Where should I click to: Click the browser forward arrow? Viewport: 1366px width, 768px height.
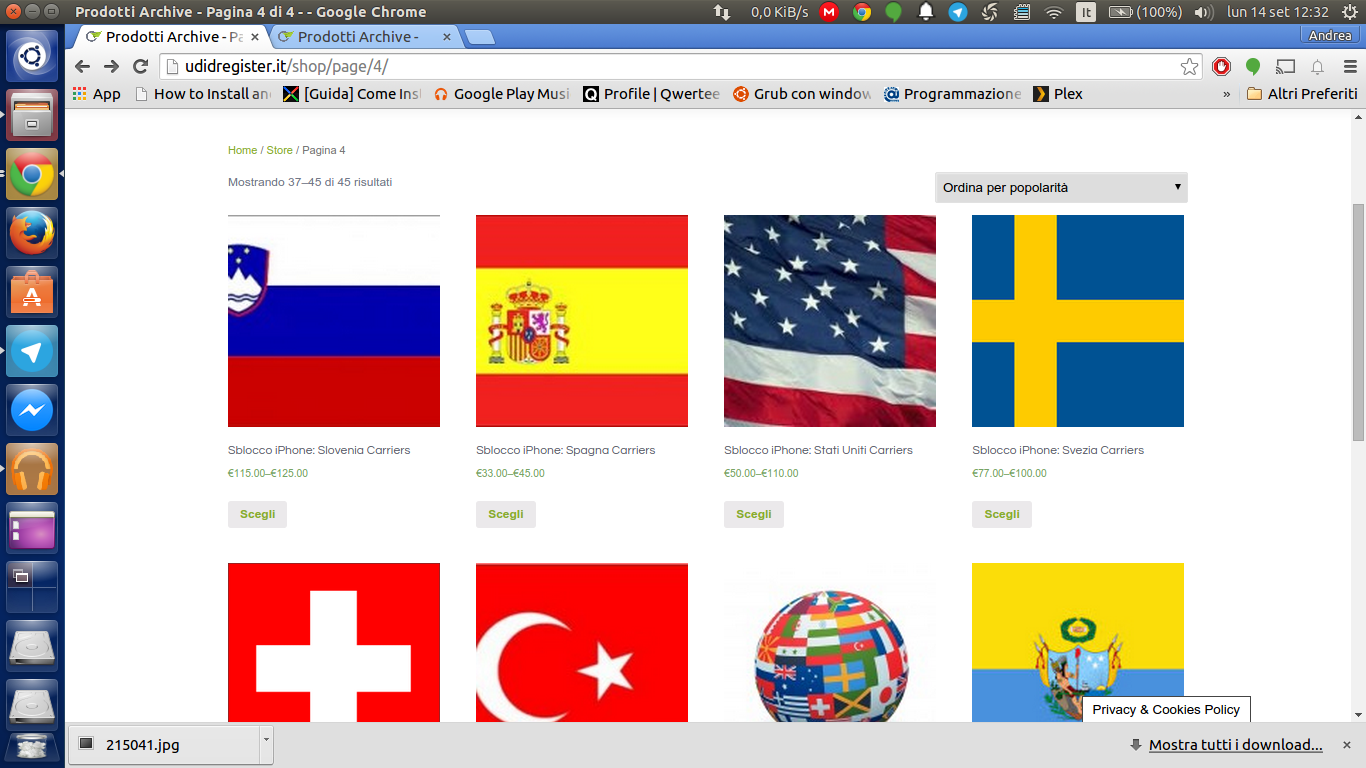click(x=111, y=67)
